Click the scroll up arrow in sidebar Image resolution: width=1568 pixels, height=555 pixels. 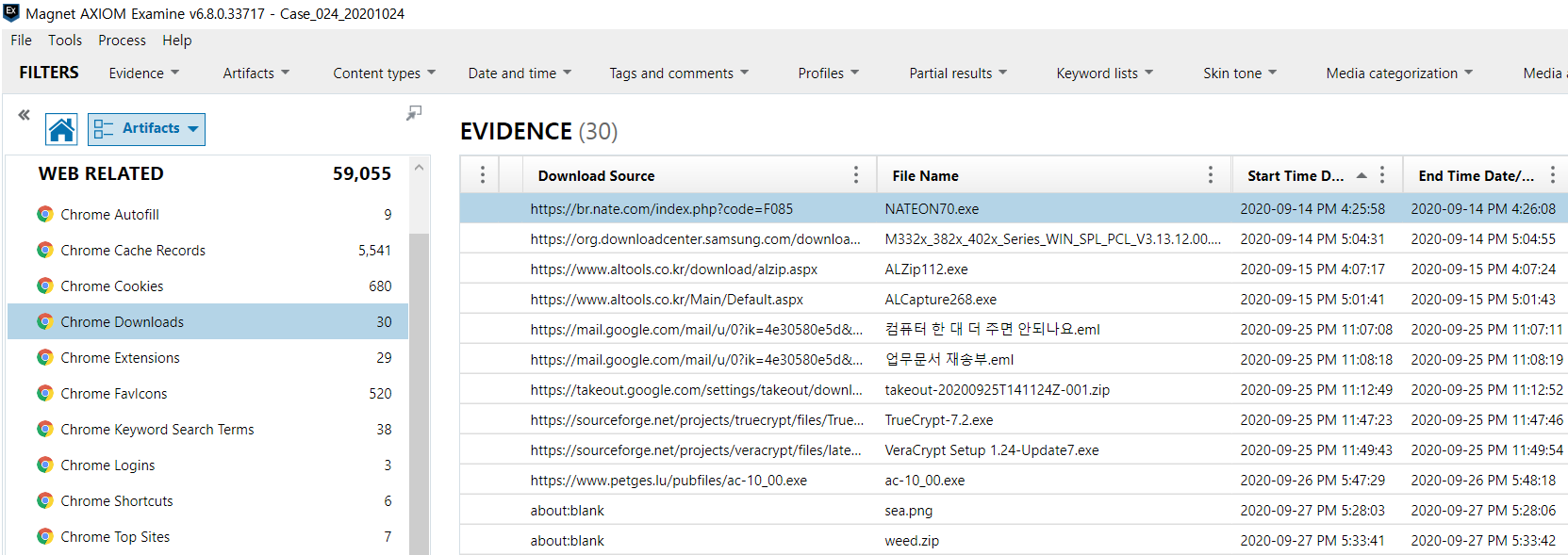point(420,167)
